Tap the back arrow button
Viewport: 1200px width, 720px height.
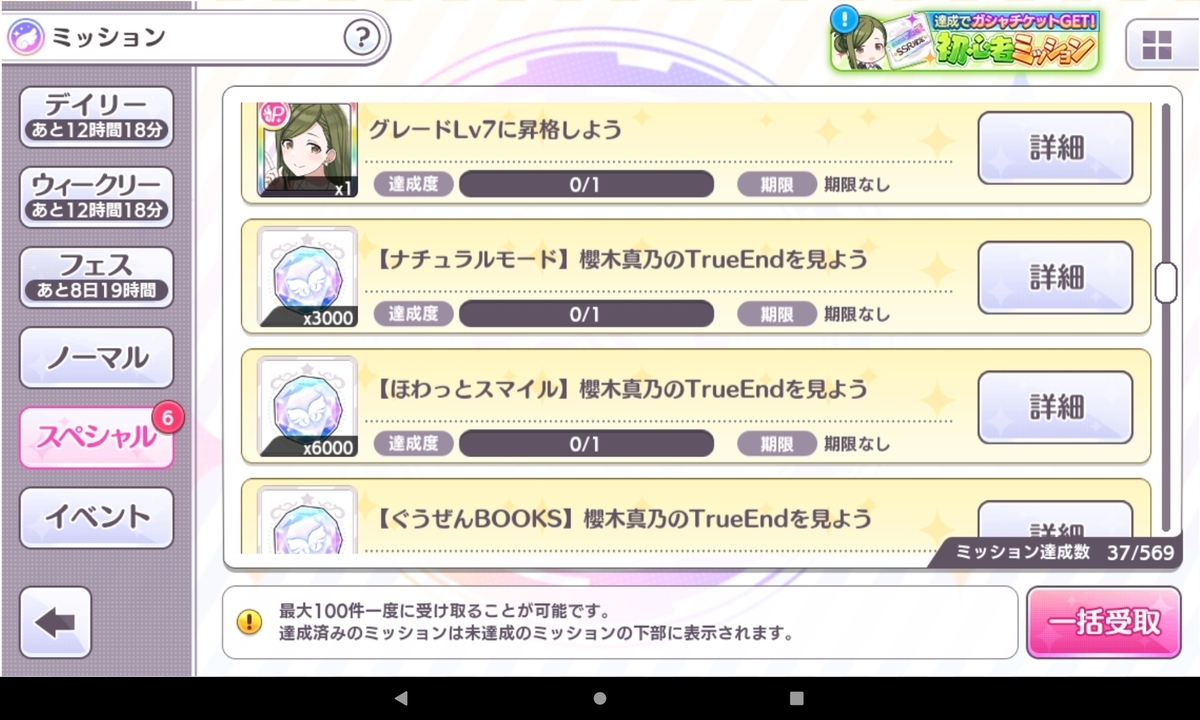[55, 622]
